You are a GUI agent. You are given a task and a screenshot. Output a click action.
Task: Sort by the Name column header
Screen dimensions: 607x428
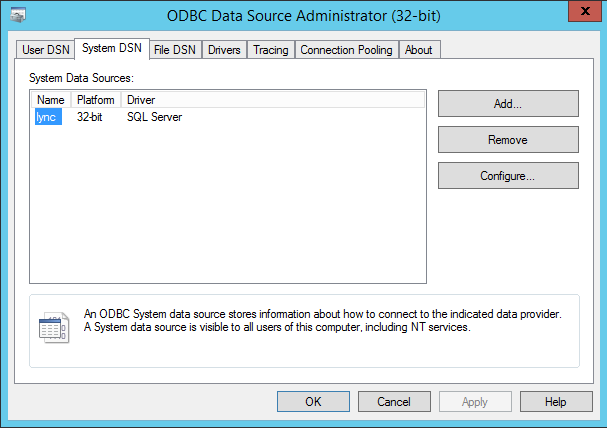click(50, 100)
